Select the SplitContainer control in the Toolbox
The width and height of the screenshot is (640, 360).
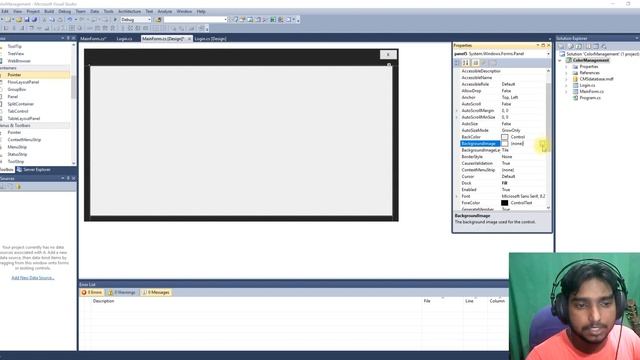(x=20, y=104)
